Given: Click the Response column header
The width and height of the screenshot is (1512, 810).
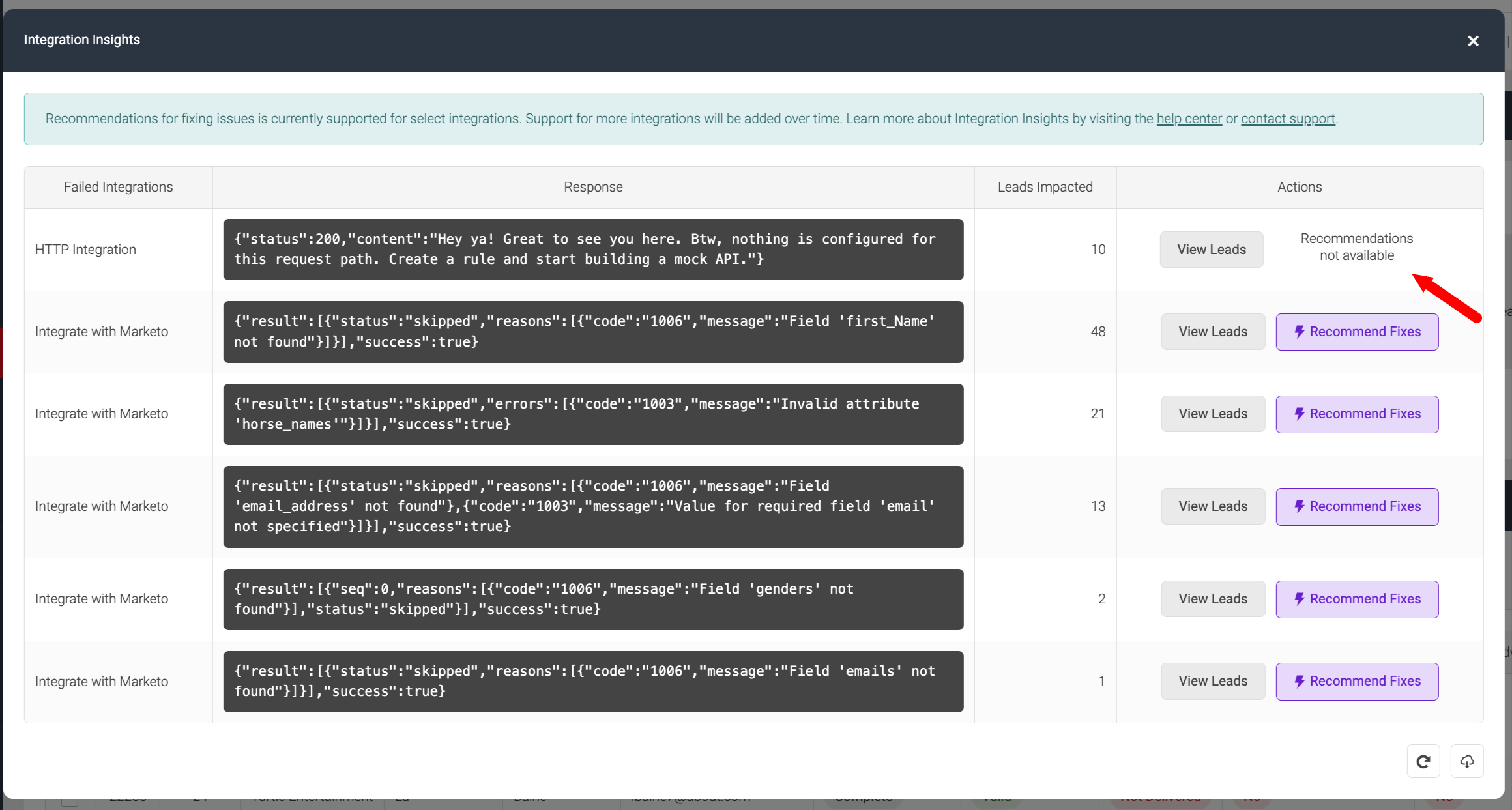Looking at the screenshot, I should [x=593, y=187].
